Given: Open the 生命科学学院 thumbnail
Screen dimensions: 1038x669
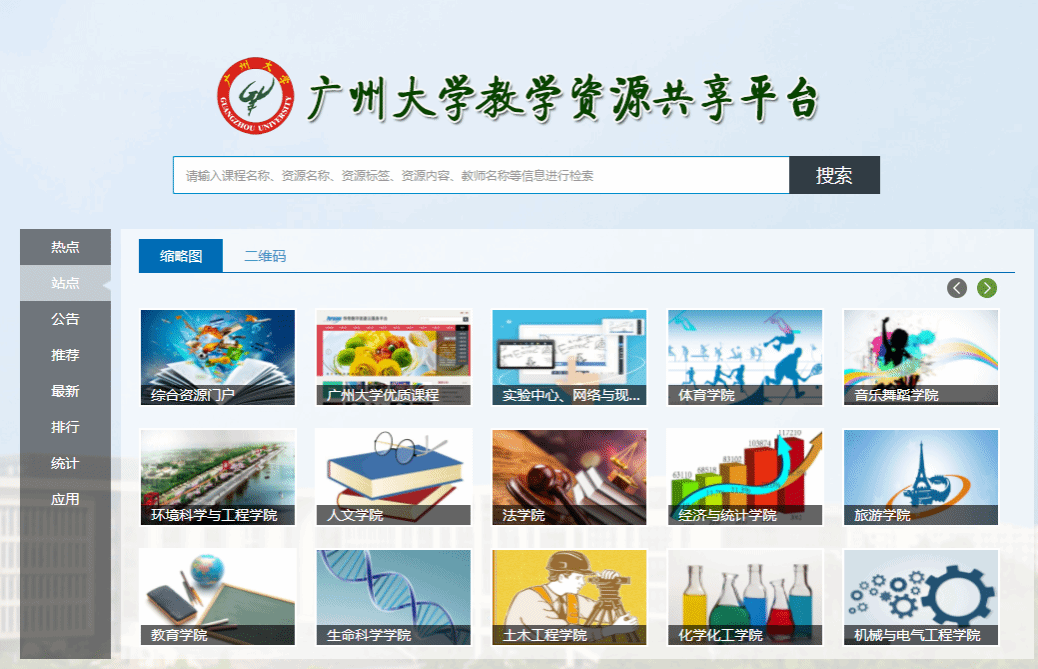Looking at the screenshot, I should [x=393, y=598].
